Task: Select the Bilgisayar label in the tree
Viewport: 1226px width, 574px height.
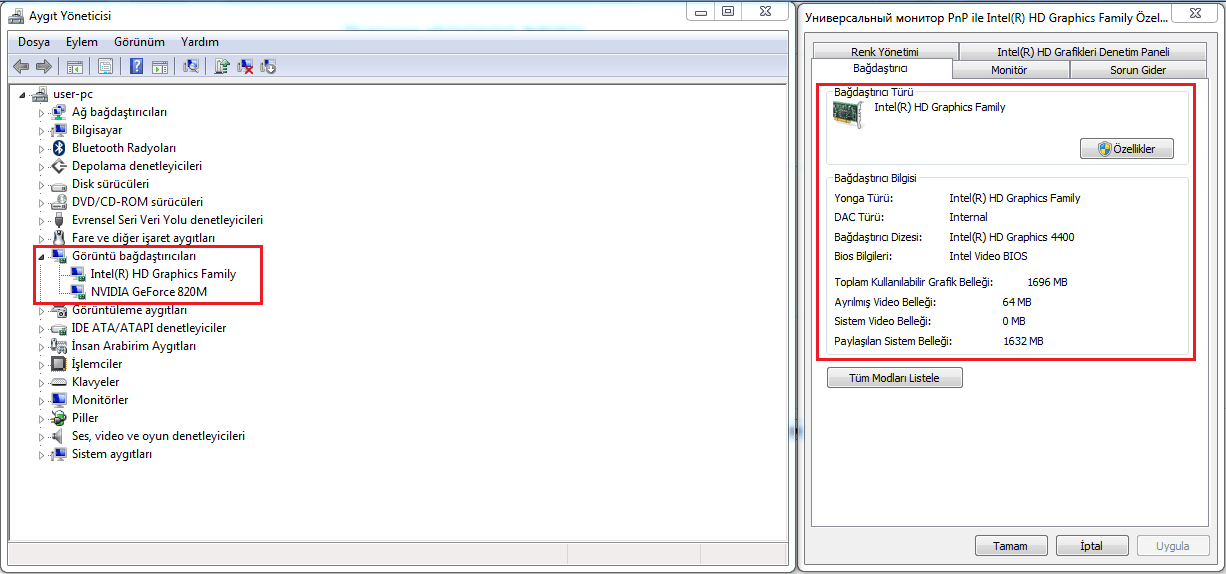Action: (x=97, y=130)
